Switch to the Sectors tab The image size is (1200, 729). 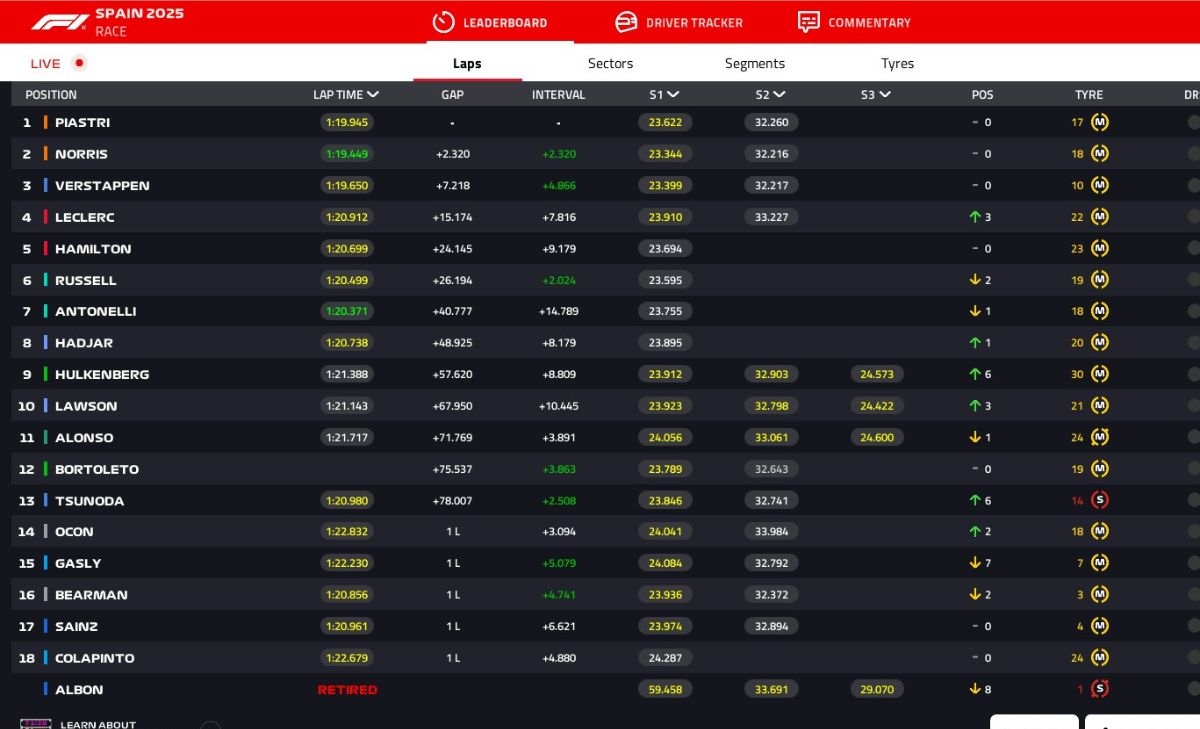pos(610,63)
